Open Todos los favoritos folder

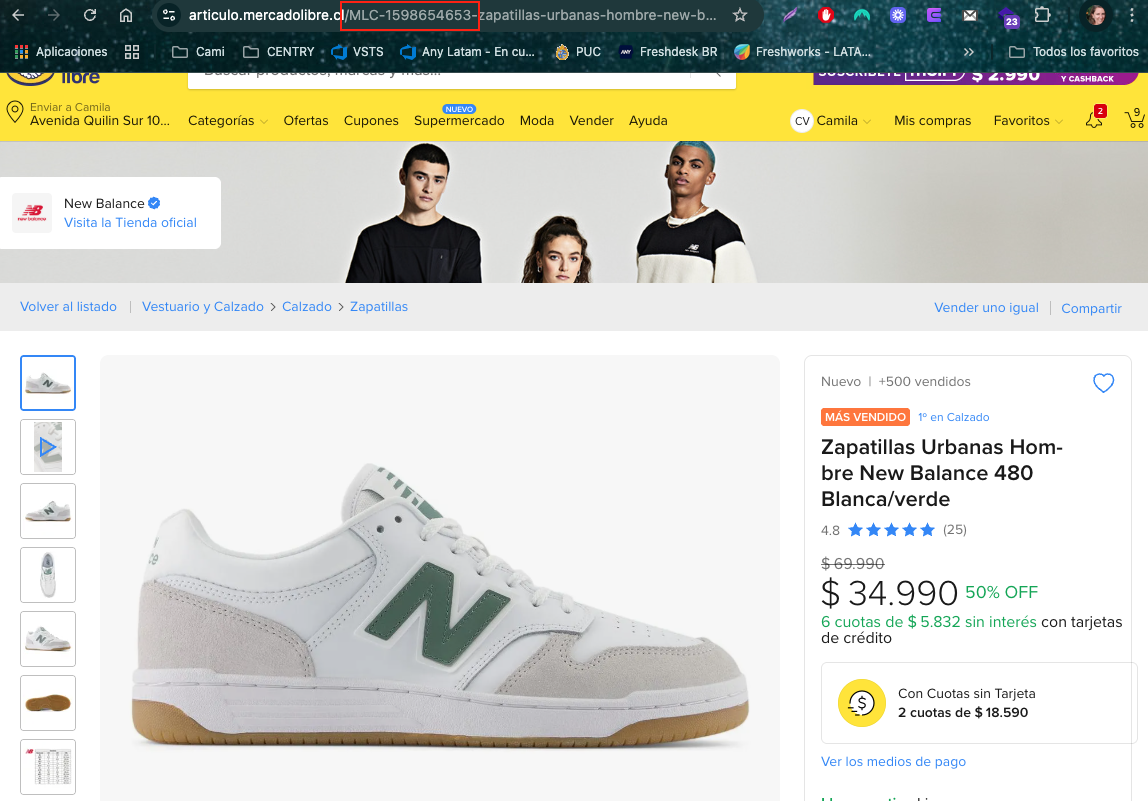coord(1073,51)
